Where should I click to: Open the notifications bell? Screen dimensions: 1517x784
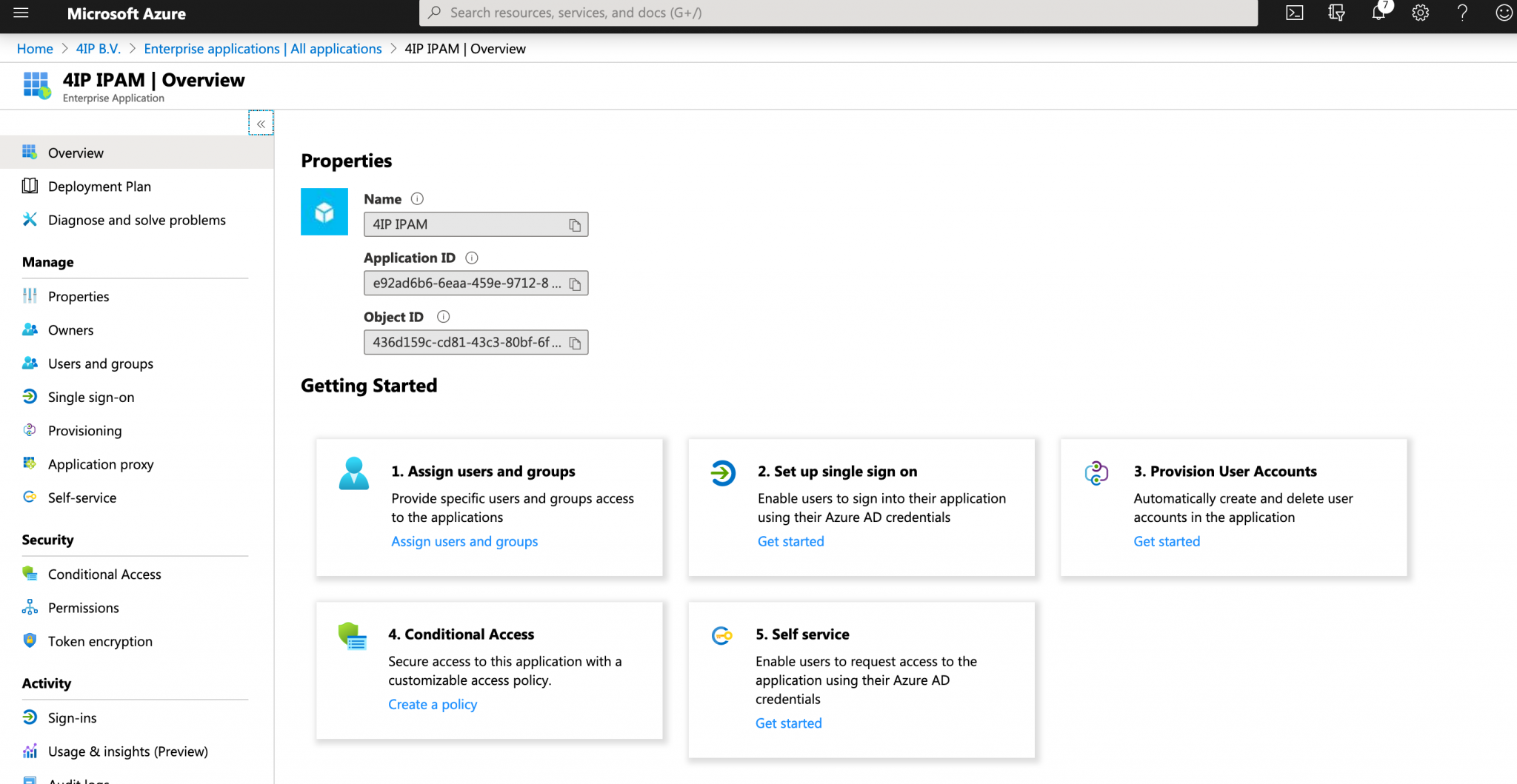(x=1378, y=13)
